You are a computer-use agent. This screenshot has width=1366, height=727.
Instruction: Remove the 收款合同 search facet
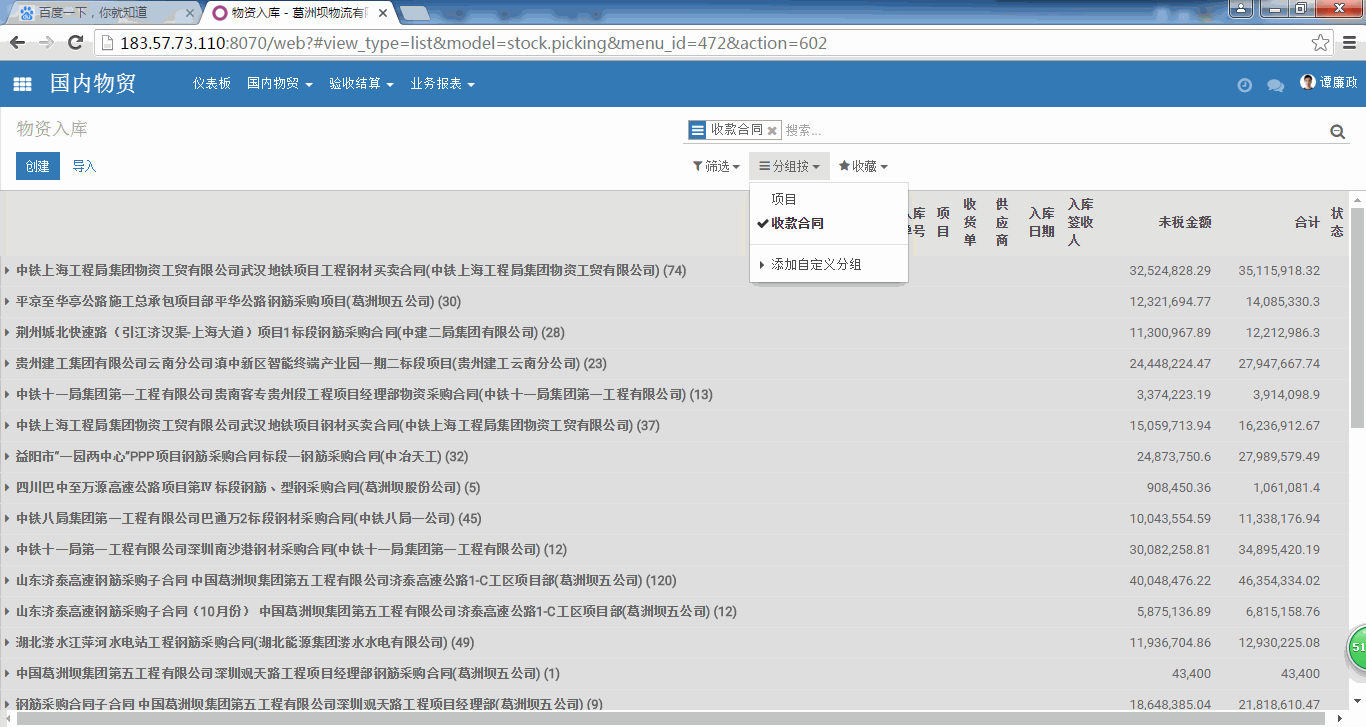(x=772, y=131)
